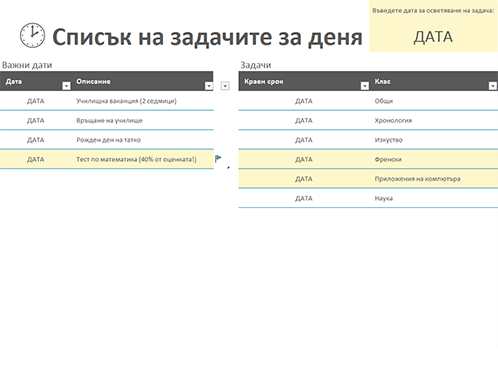Select the title Списък на задачите за деня

pyautogui.click(x=207, y=37)
